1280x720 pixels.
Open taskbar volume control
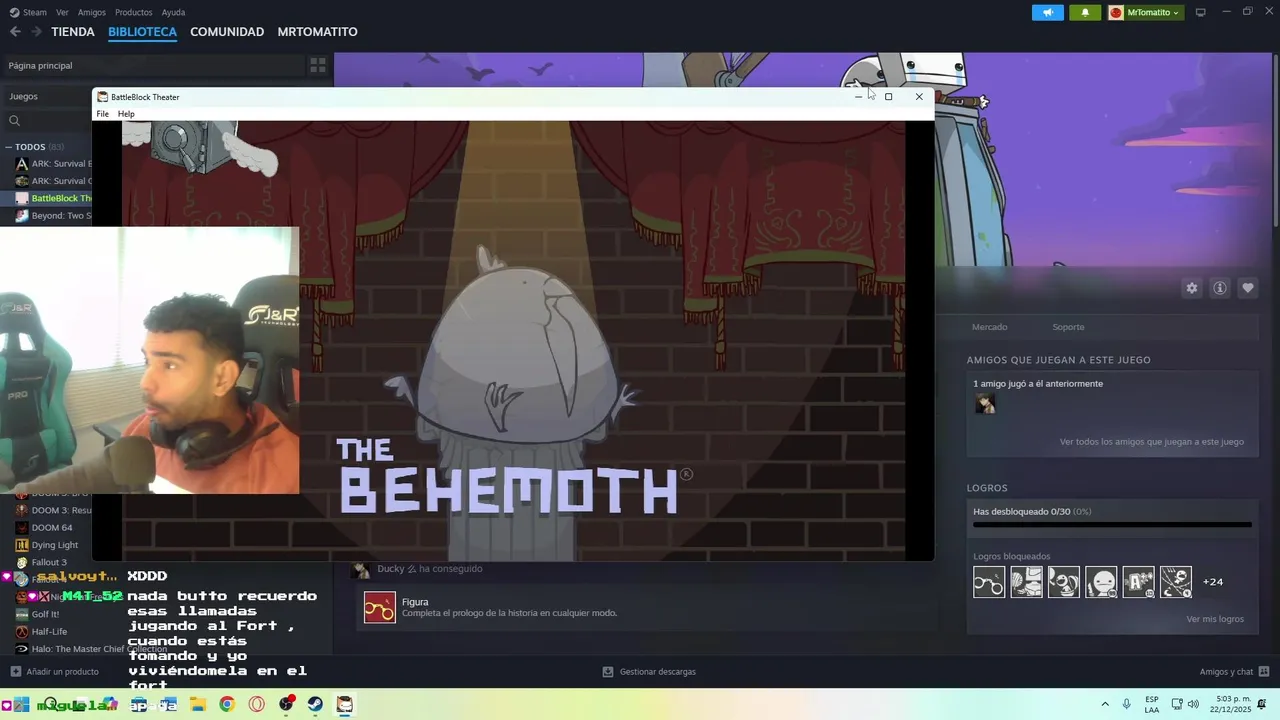1193,705
